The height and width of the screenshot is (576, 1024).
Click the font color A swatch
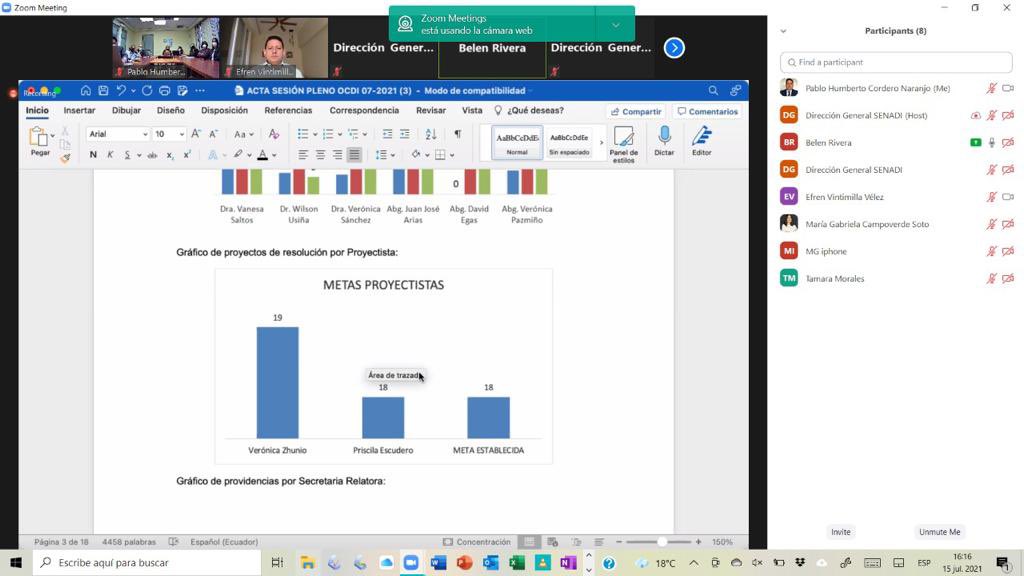click(x=263, y=155)
